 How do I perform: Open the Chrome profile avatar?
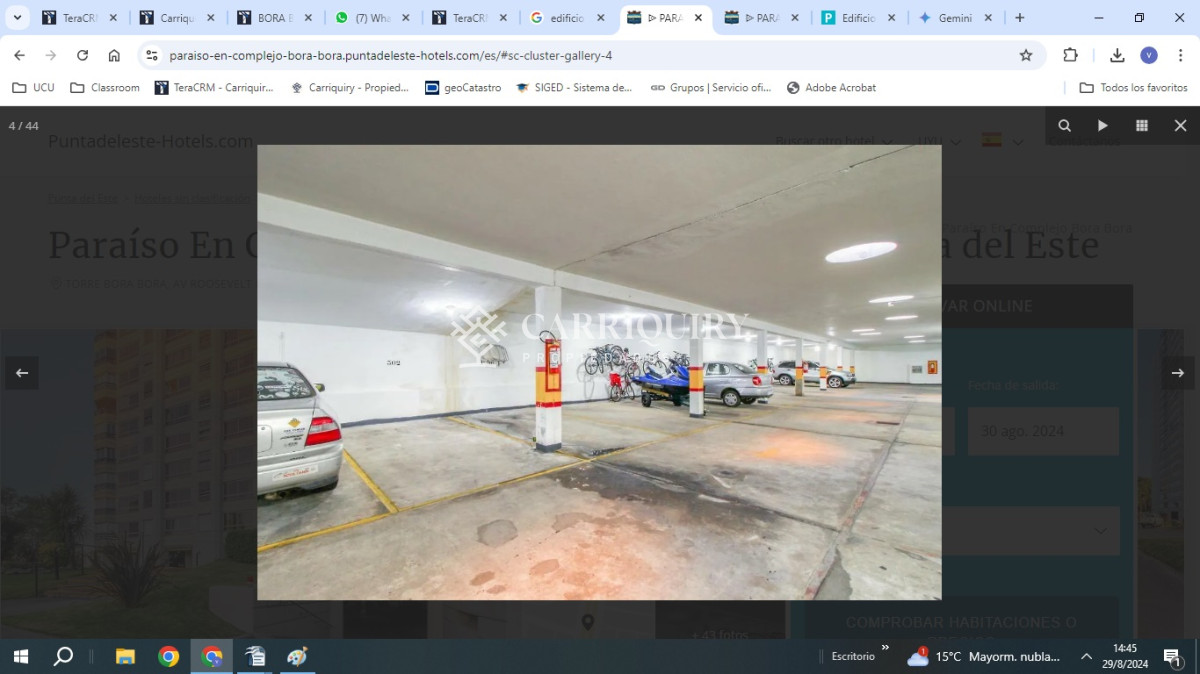pos(1149,55)
